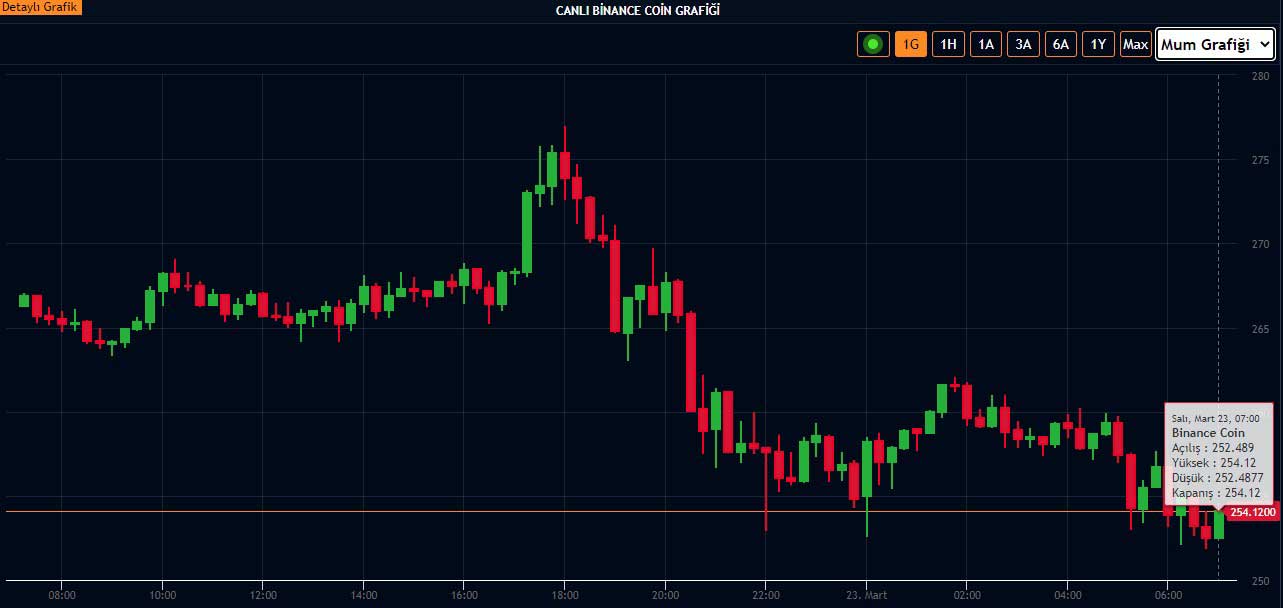Click the 08:00 time axis label
1283x608 pixels.
62,594
